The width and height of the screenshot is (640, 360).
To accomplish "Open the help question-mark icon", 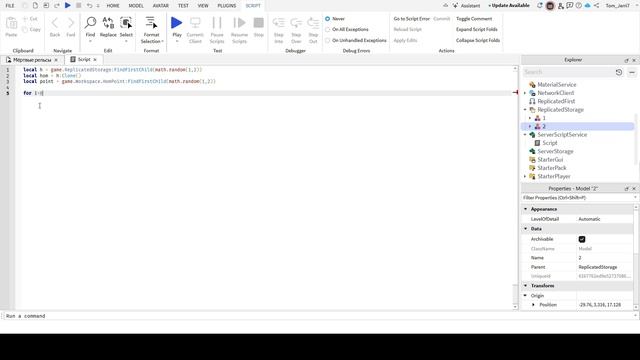I will [578, 6].
